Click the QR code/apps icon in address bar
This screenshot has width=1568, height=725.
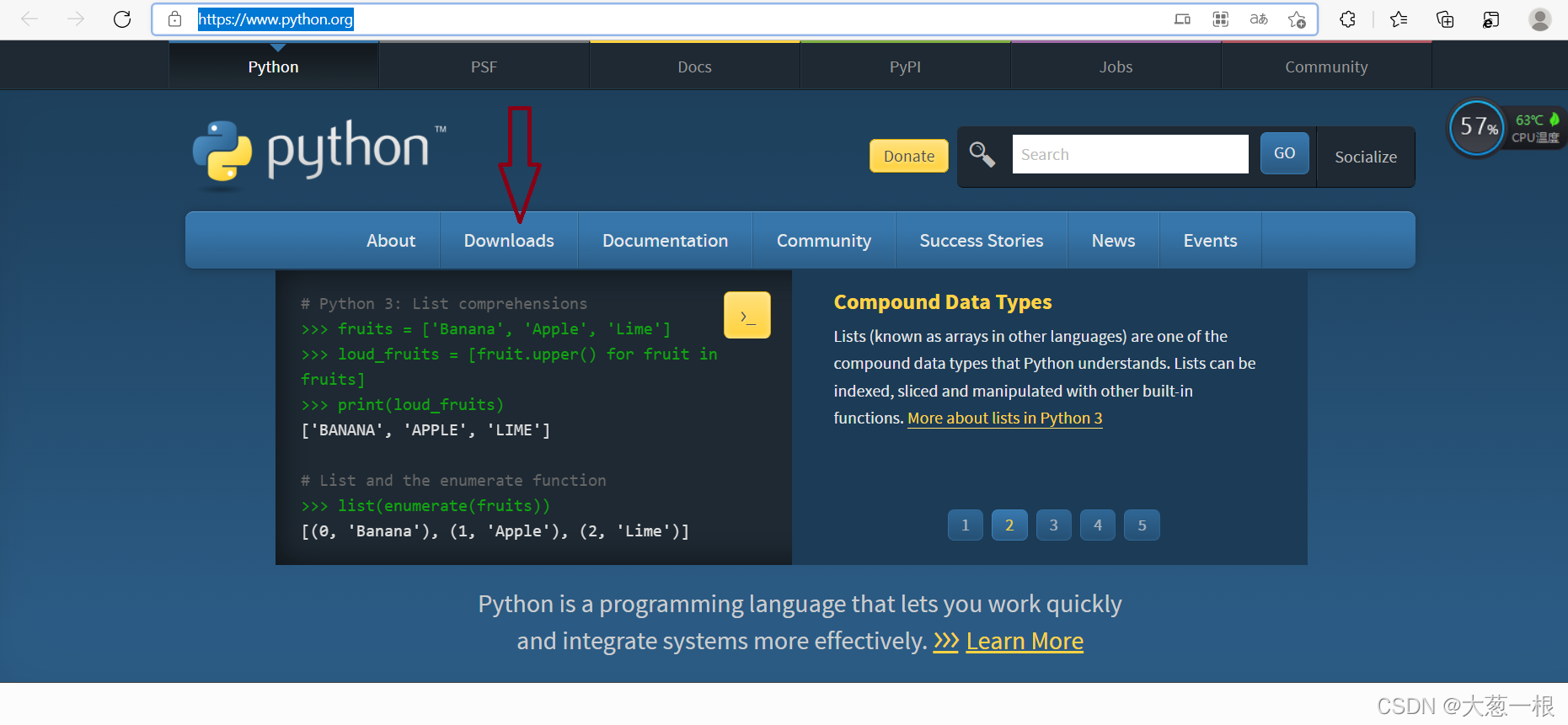click(x=1220, y=19)
